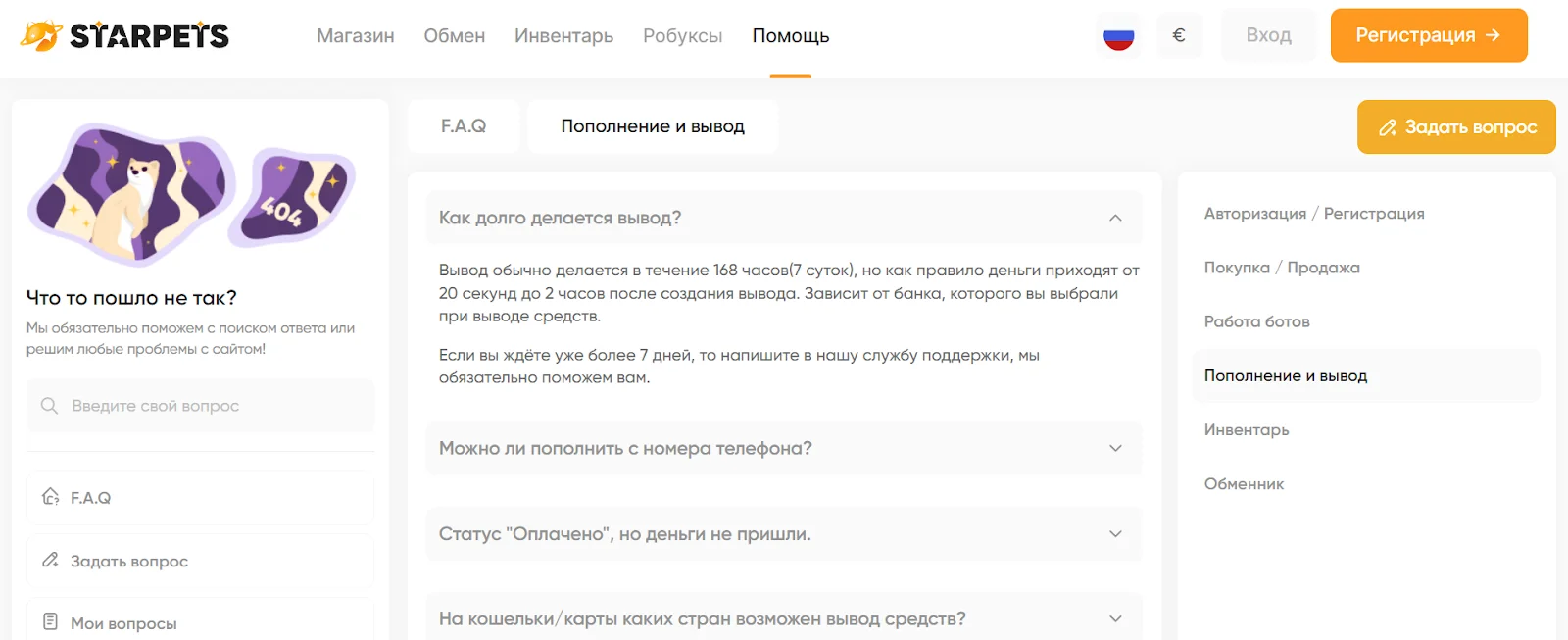The width and height of the screenshot is (1568, 640).
Task: Open 'Инвентарь' category in right sidebar
Action: coord(1247,429)
